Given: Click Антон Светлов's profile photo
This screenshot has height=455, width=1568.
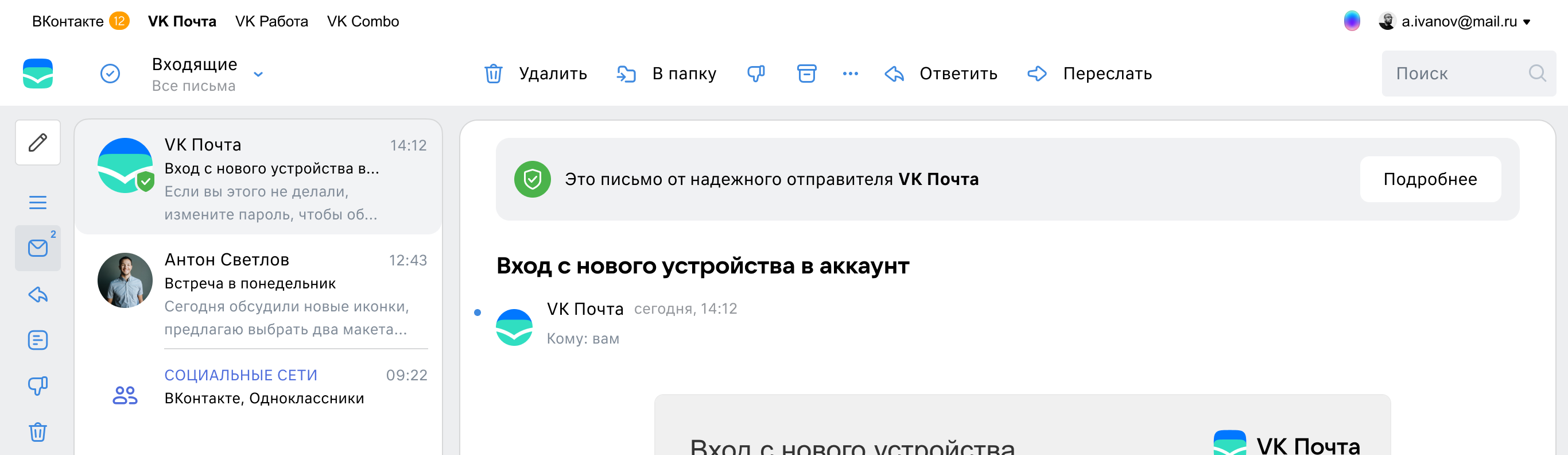Looking at the screenshot, I should [125, 280].
